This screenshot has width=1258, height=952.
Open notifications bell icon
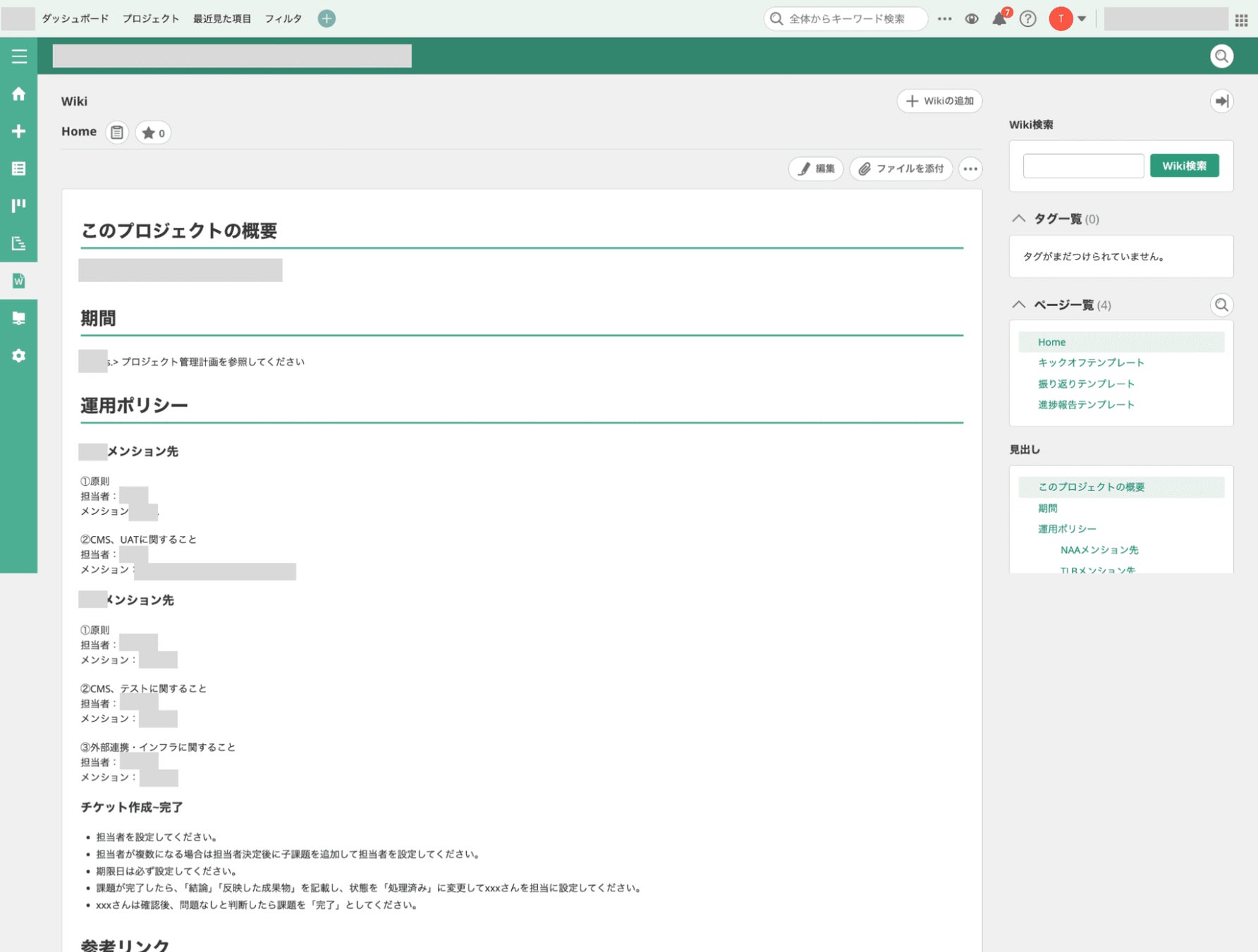(x=1000, y=19)
